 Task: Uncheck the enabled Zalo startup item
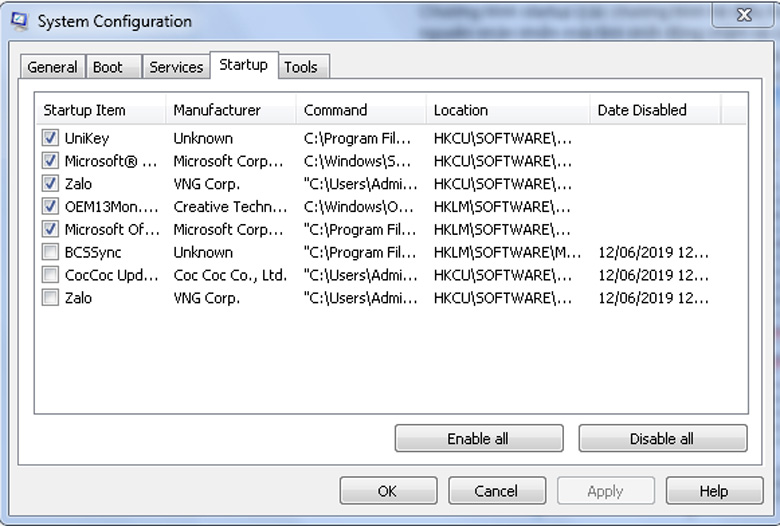tap(50, 184)
